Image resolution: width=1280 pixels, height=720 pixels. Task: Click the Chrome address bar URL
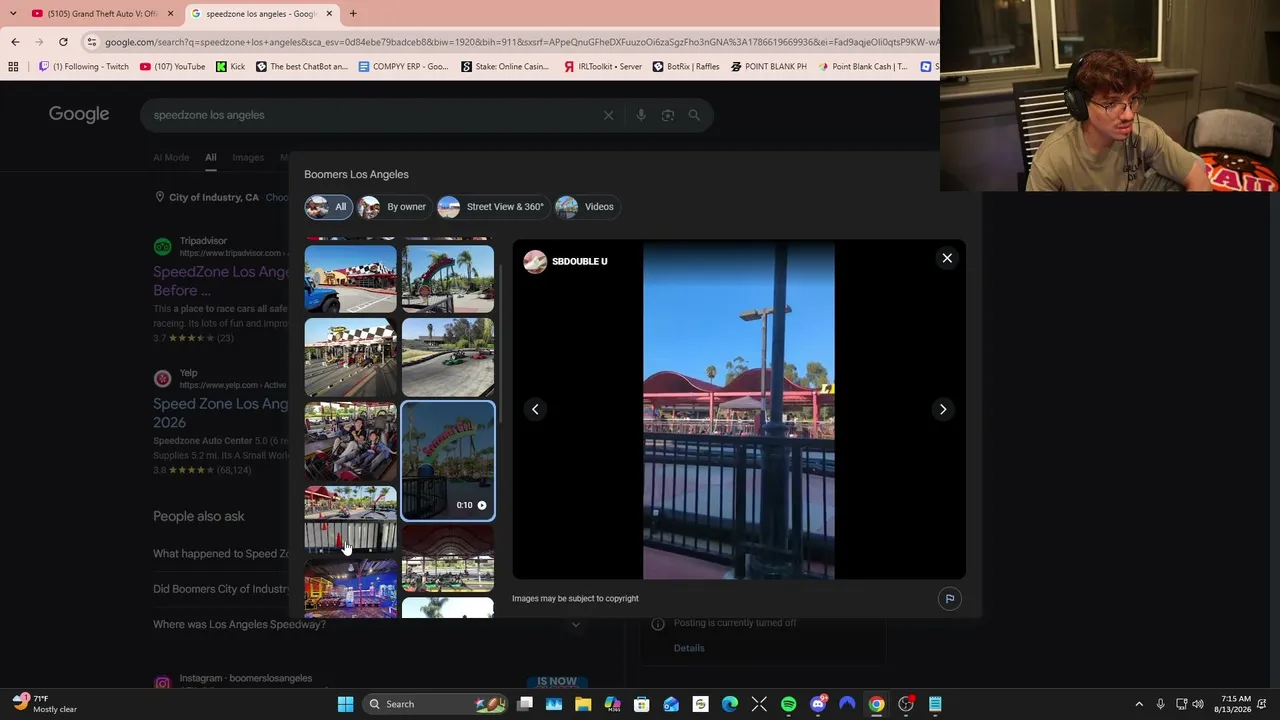[x=520, y=42]
